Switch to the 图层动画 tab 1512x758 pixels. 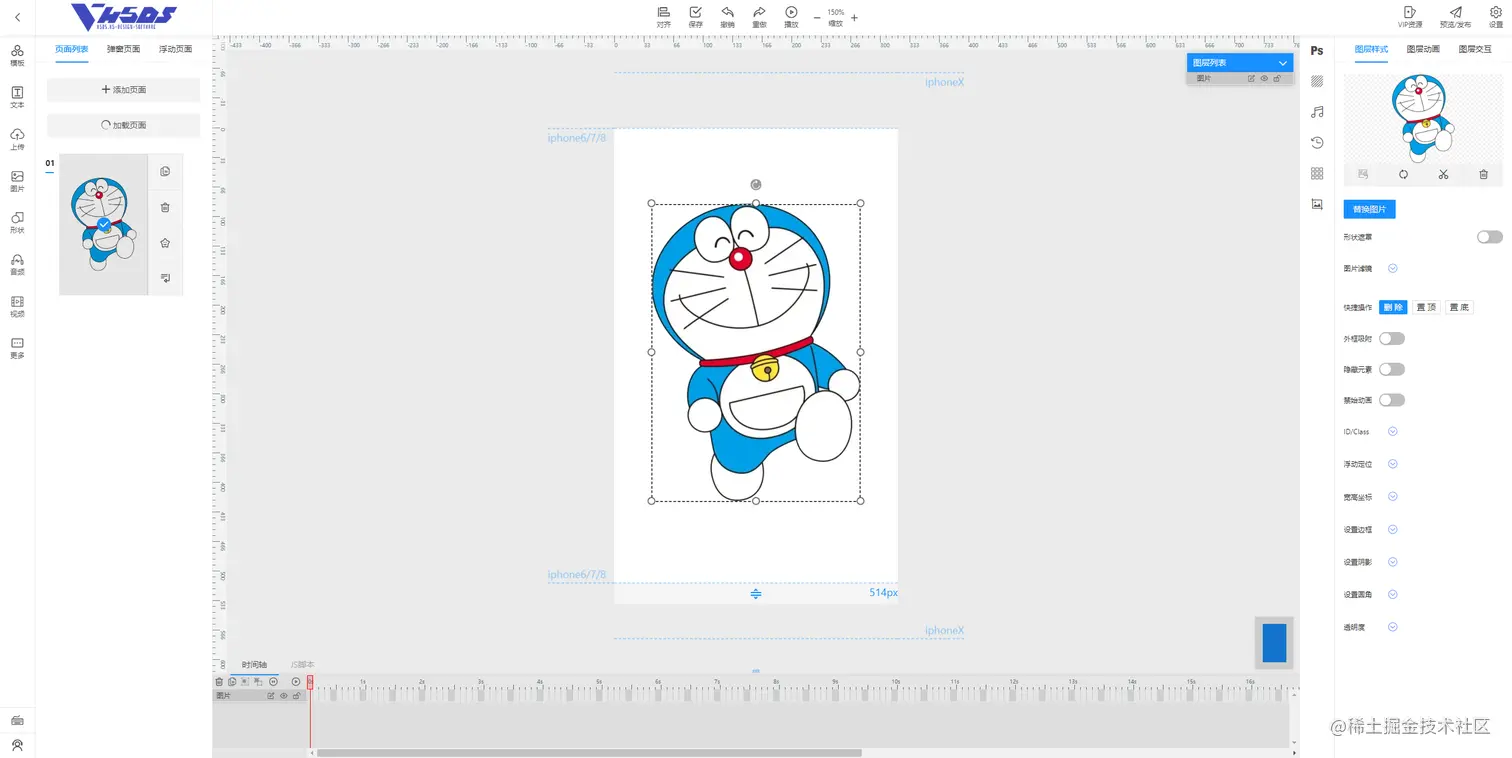[x=1423, y=49]
